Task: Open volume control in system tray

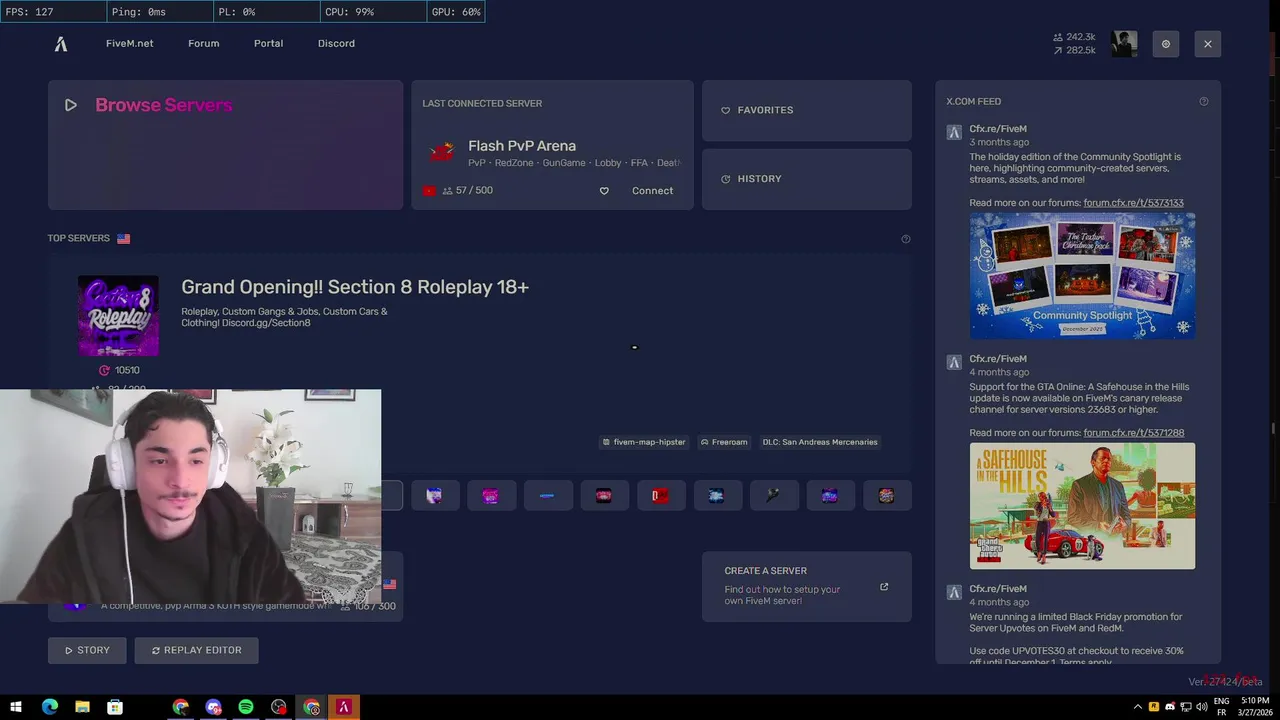Action: coord(1200,707)
